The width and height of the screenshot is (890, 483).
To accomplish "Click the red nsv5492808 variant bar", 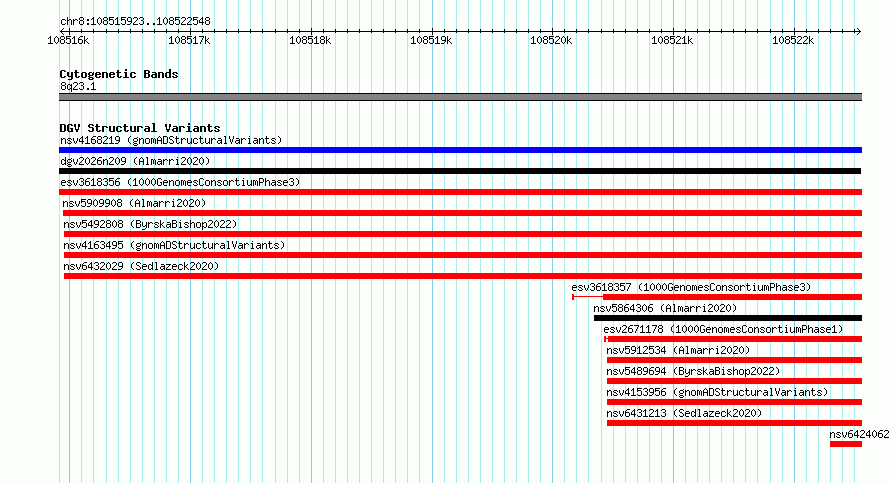I will 463,234.
